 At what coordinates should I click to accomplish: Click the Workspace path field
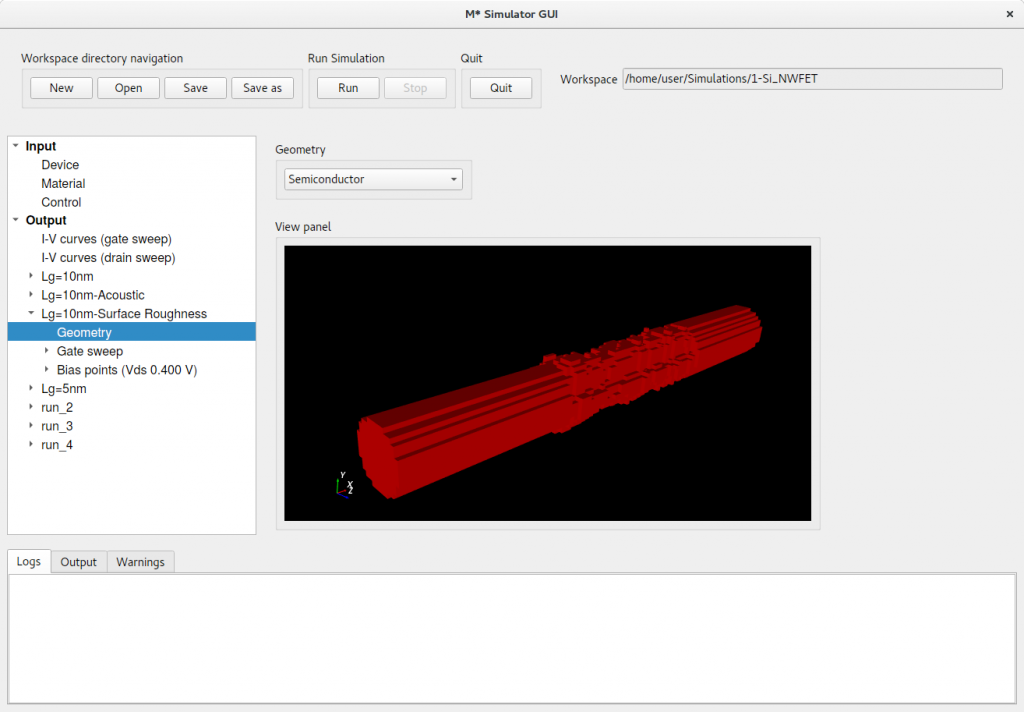point(812,79)
